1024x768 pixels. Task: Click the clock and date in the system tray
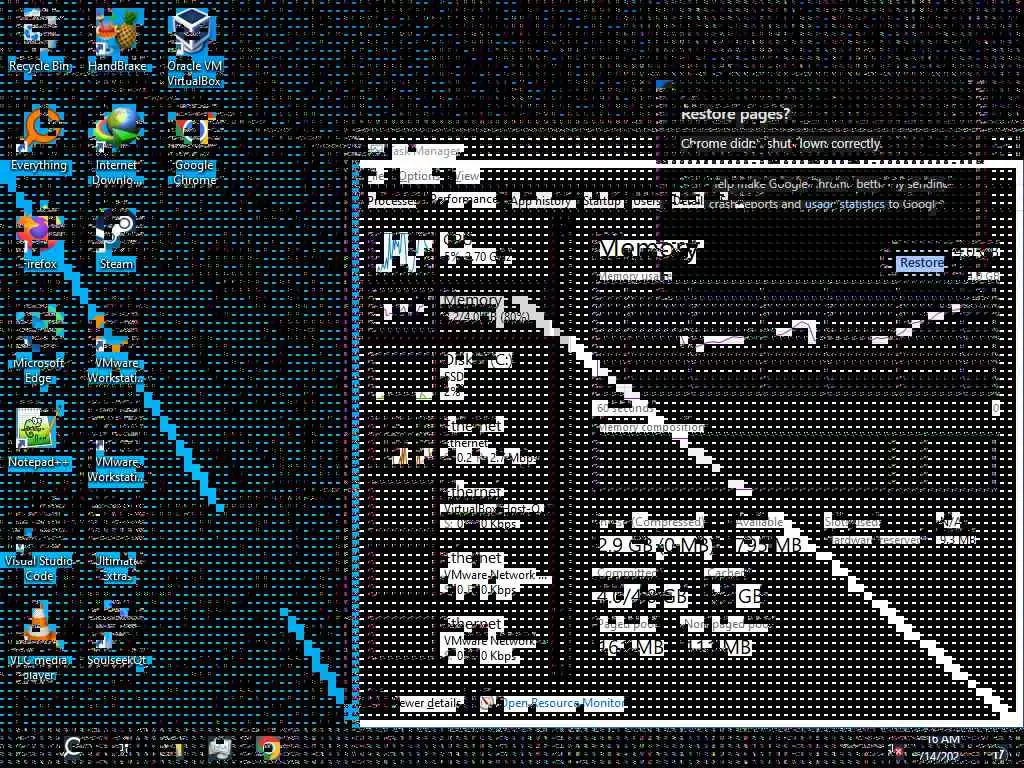point(943,748)
